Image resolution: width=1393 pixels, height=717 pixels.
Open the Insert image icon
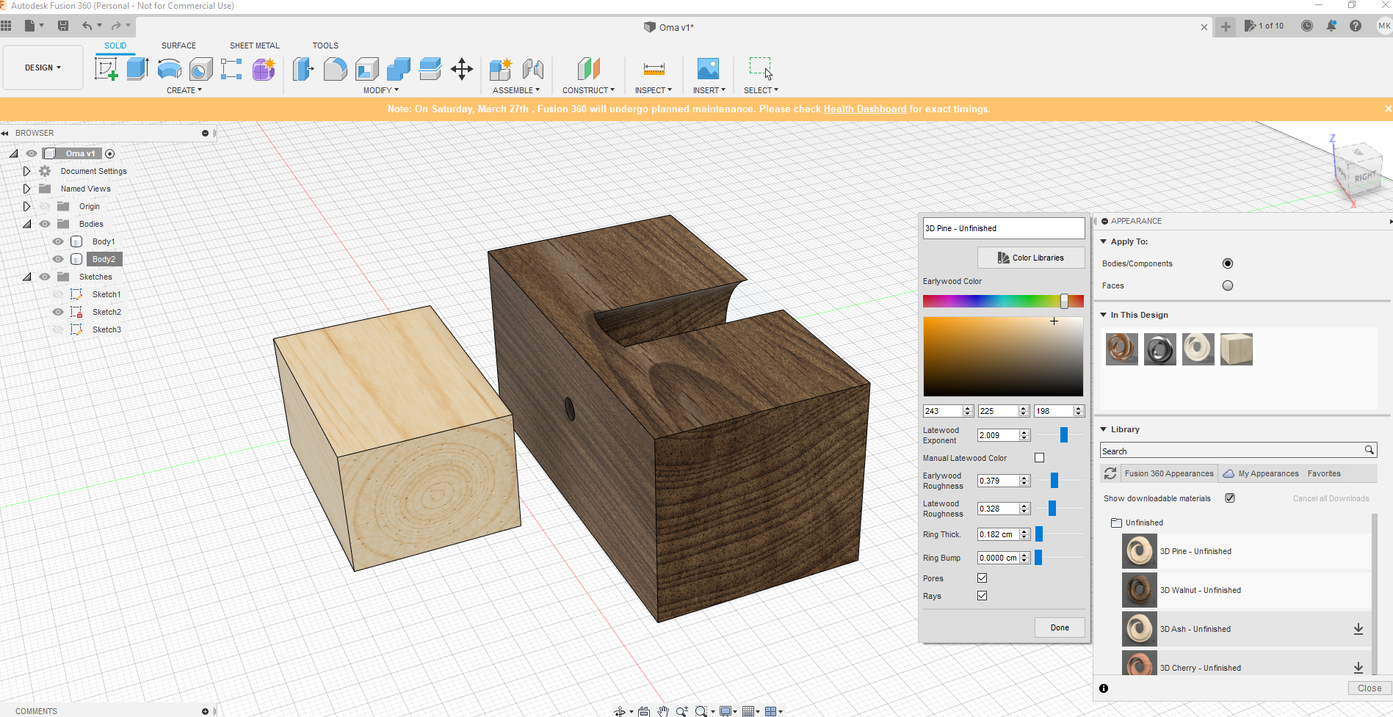click(x=708, y=68)
